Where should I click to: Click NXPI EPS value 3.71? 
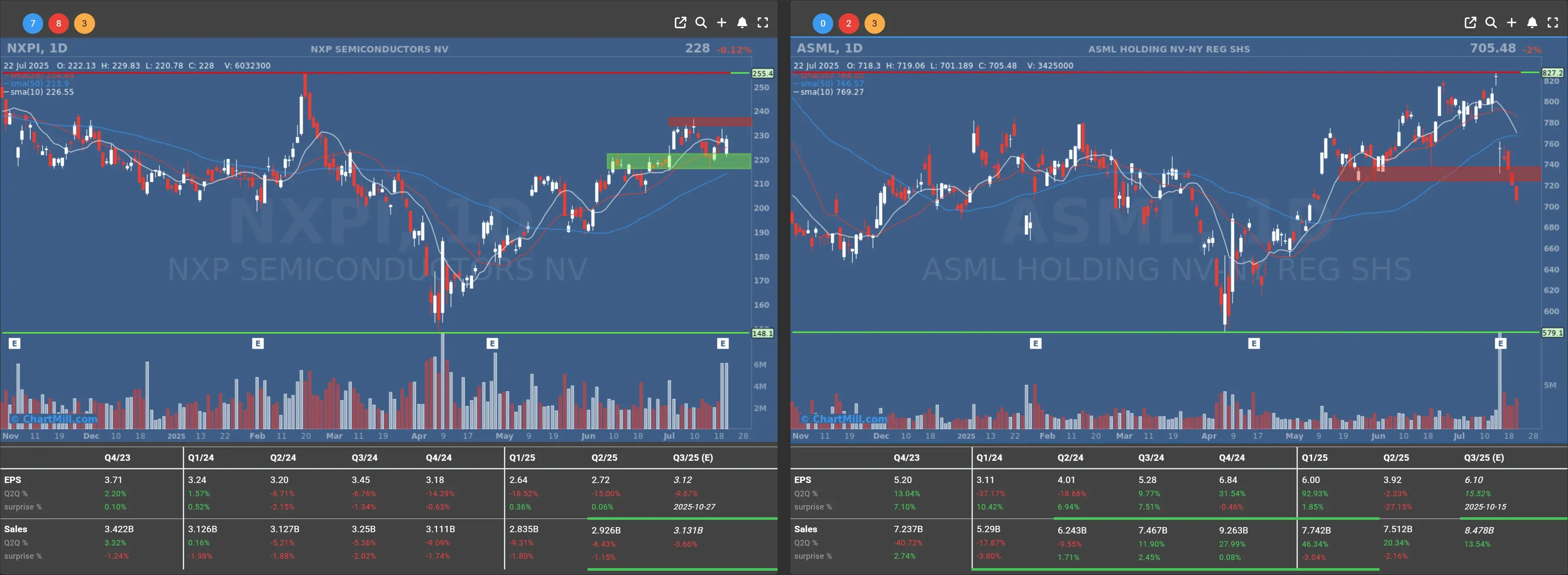113,480
